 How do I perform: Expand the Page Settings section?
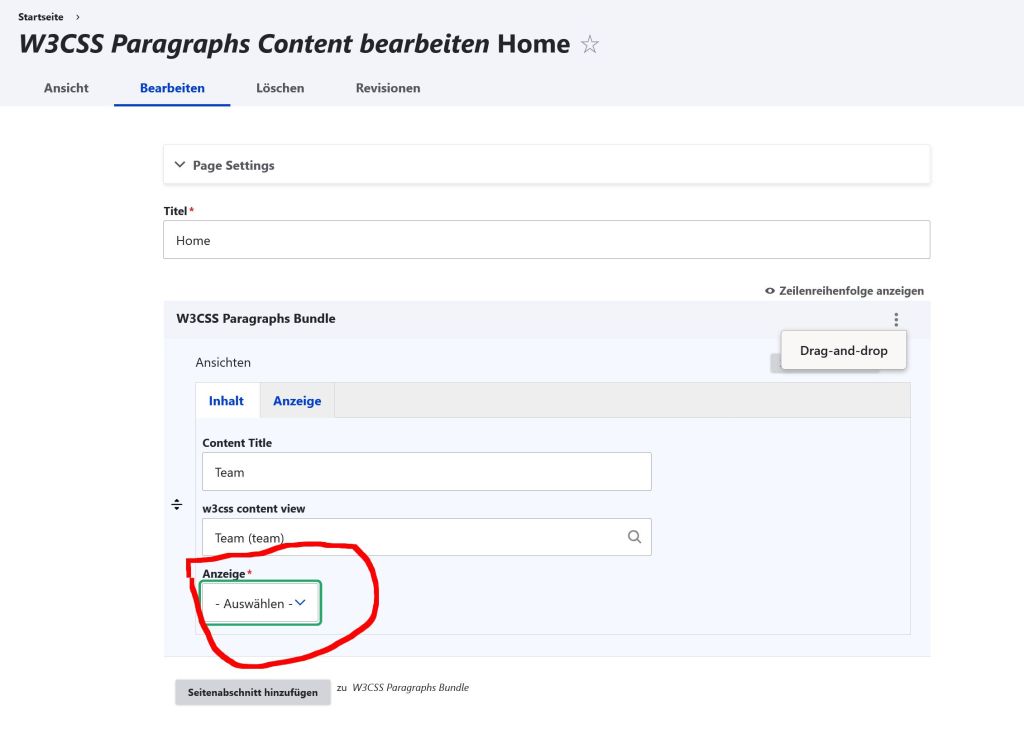click(233, 165)
